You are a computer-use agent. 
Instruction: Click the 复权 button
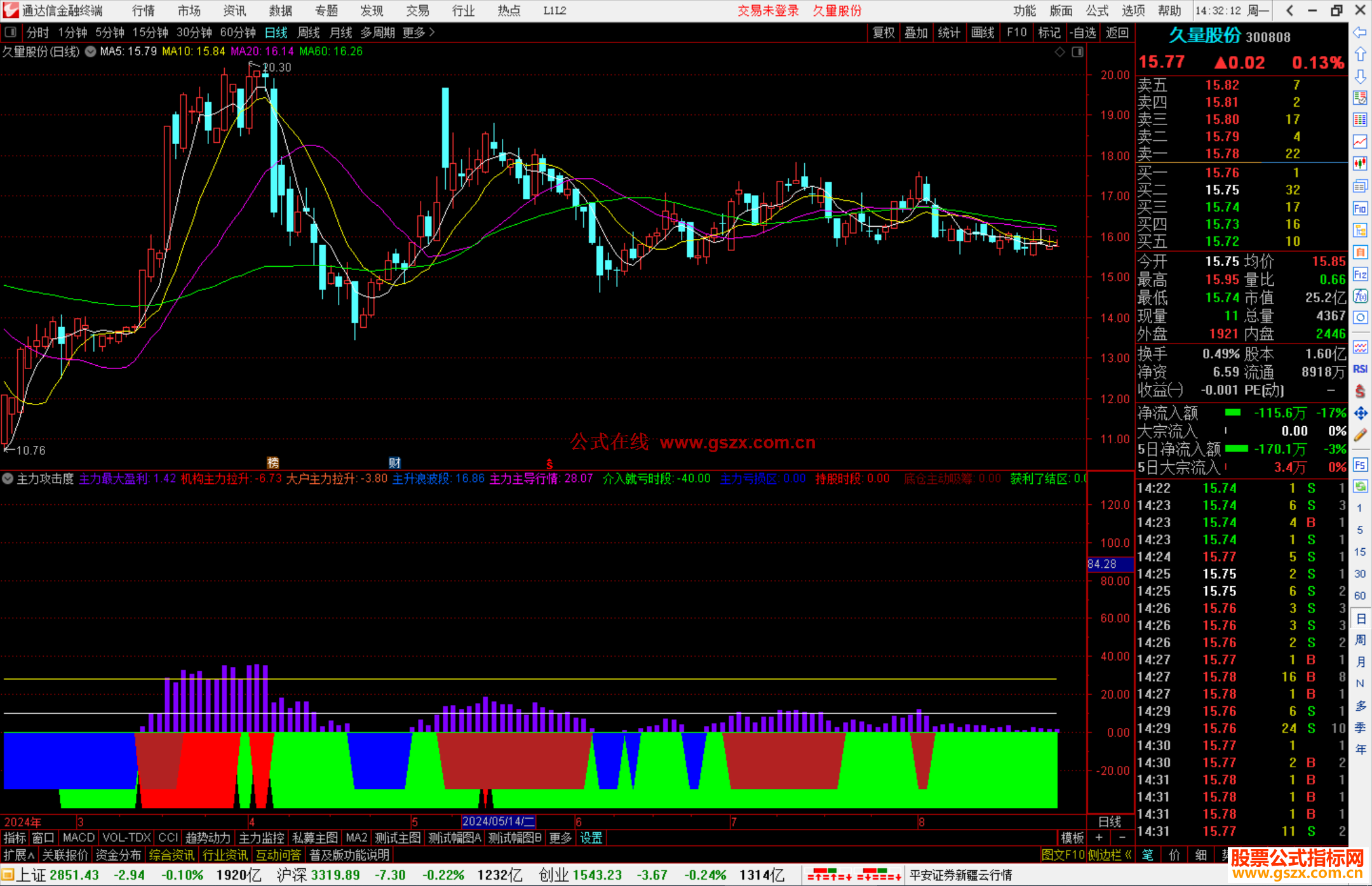(x=883, y=32)
